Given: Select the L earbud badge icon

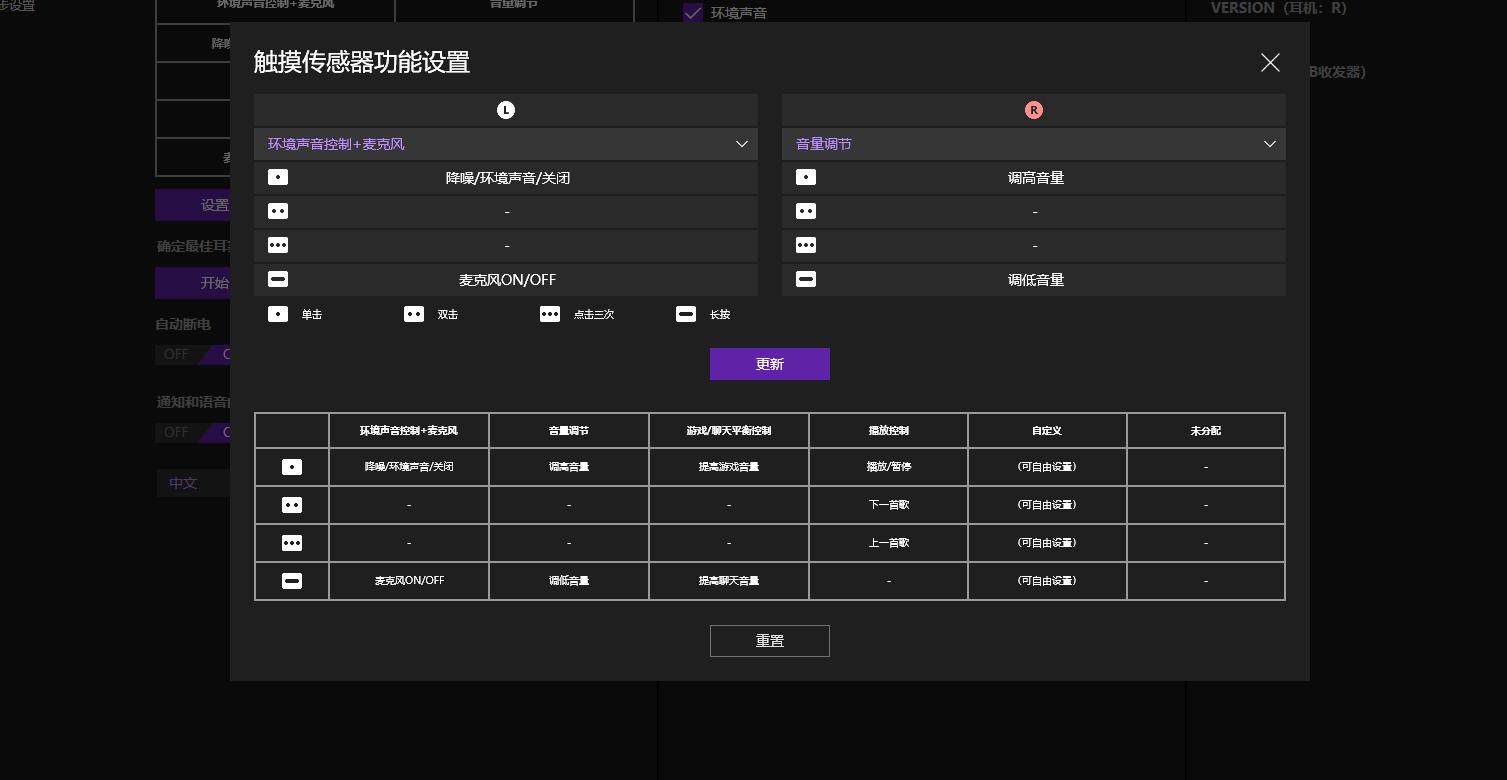Looking at the screenshot, I should tap(506, 110).
